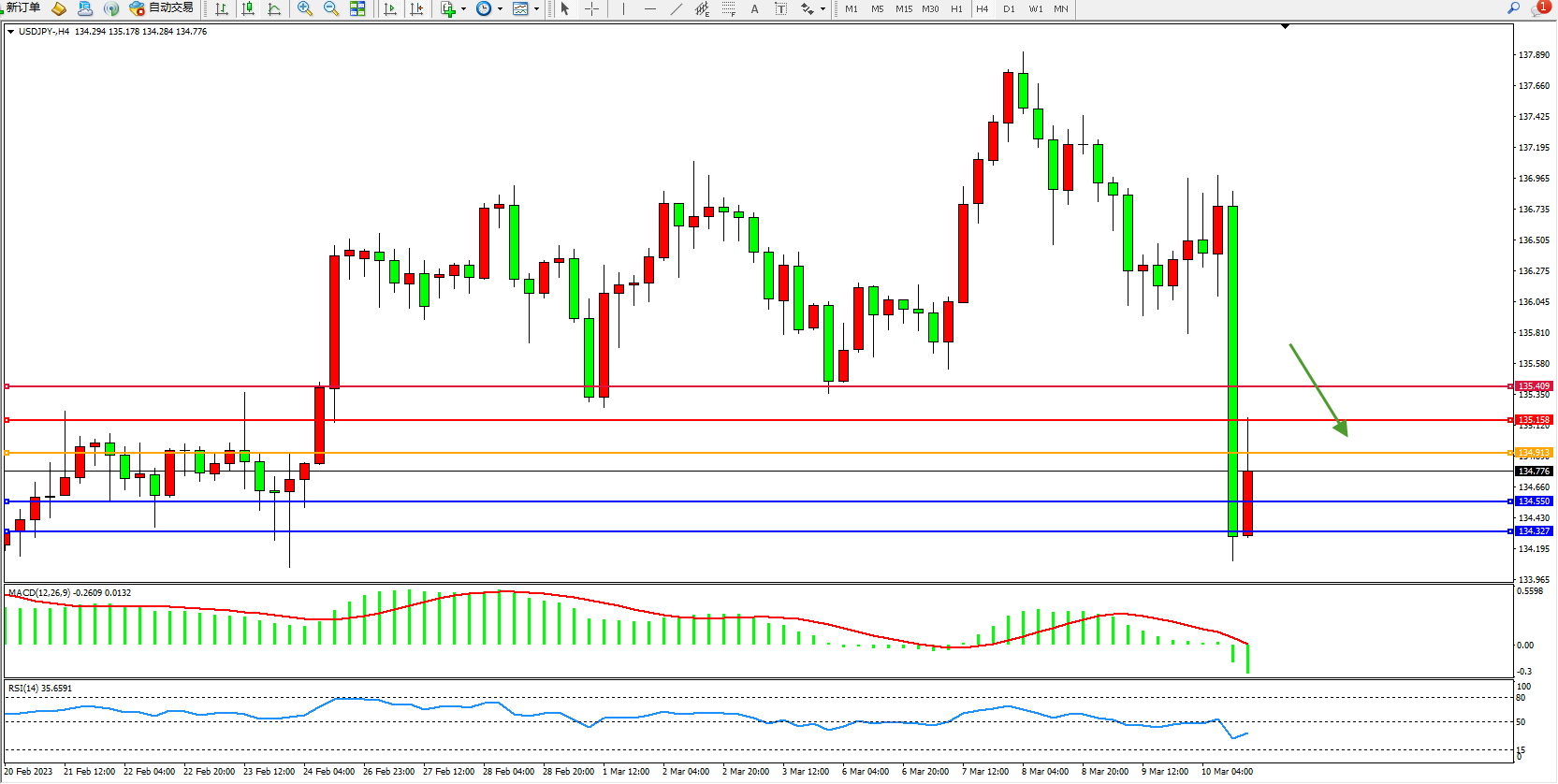The width and height of the screenshot is (1558, 784).
Task: Toggle auto-scroll chart to latest bar
Action: pyautogui.click(x=390, y=8)
